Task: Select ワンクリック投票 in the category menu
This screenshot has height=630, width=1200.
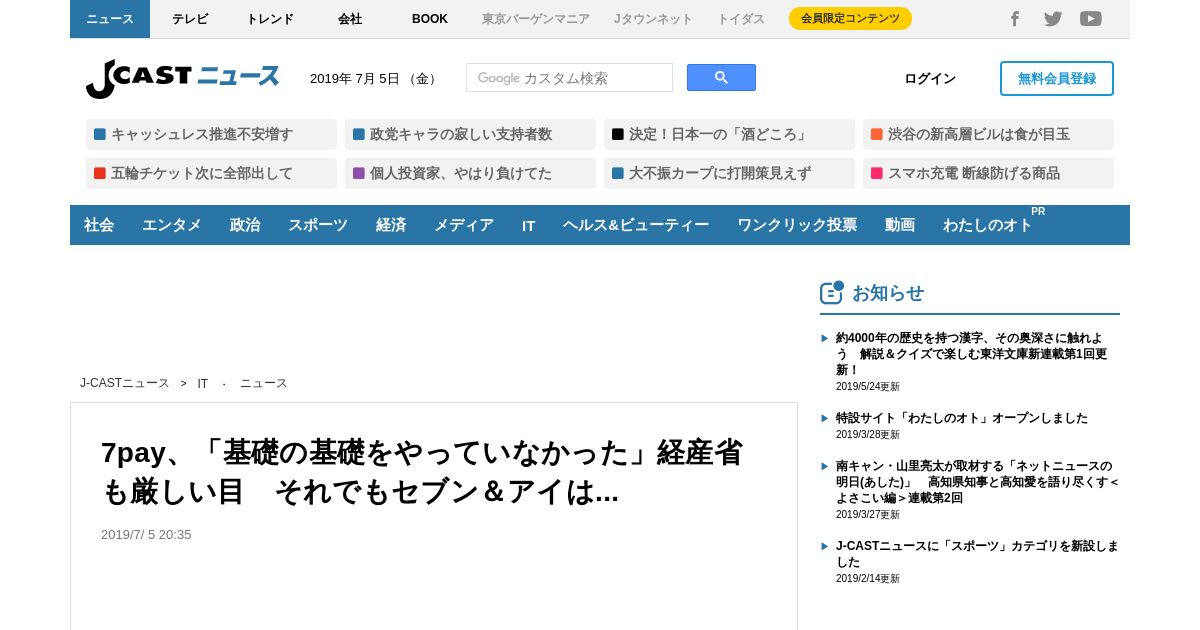Action: coord(797,225)
